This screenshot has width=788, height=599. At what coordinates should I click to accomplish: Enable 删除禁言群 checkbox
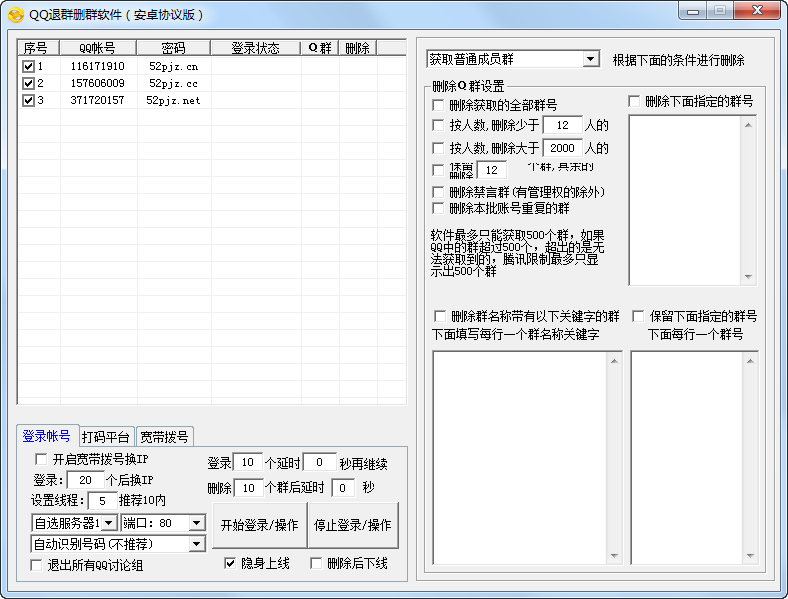438,192
